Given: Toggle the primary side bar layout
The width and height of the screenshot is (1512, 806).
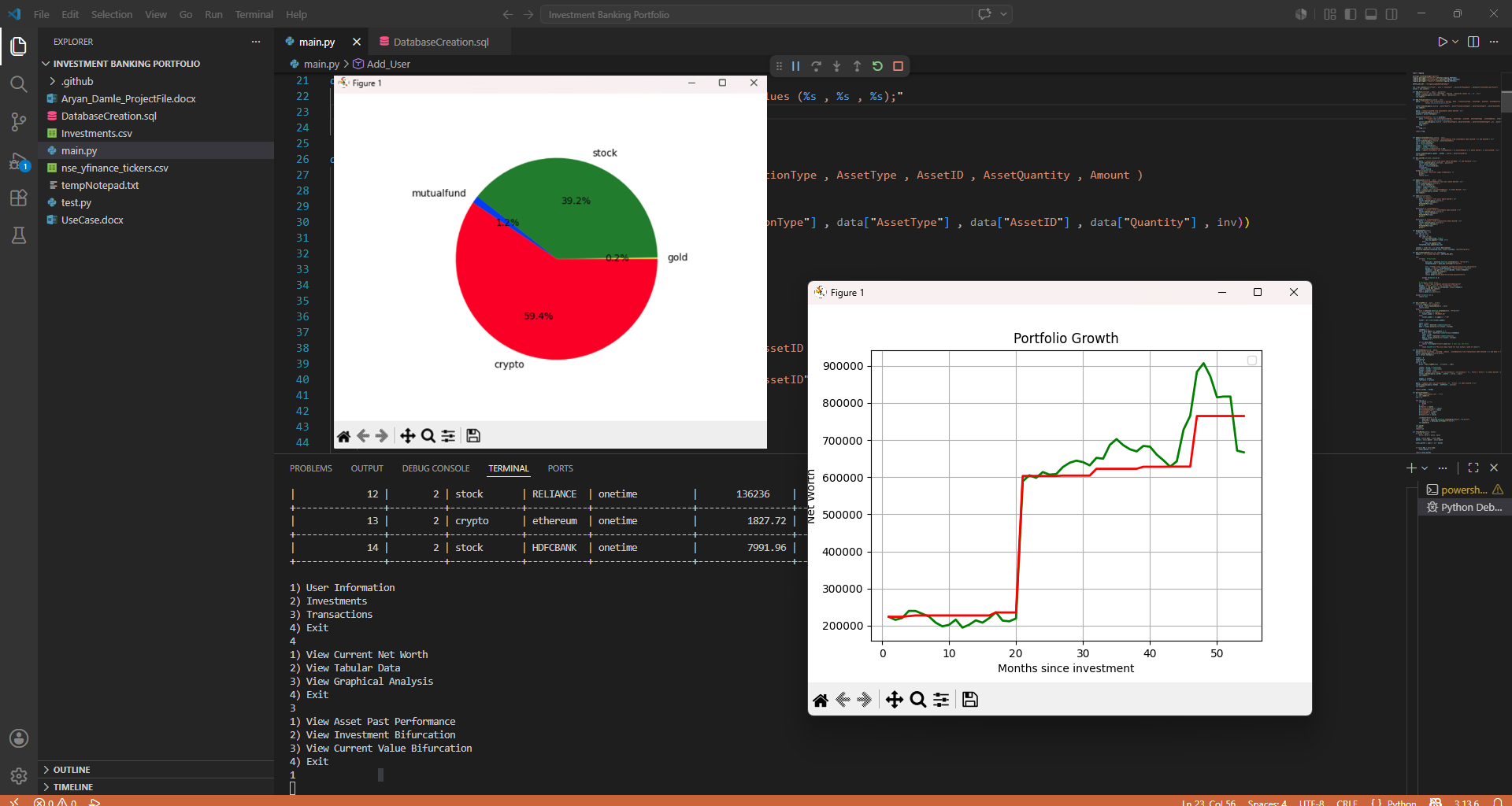Looking at the screenshot, I should click(1351, 14).
